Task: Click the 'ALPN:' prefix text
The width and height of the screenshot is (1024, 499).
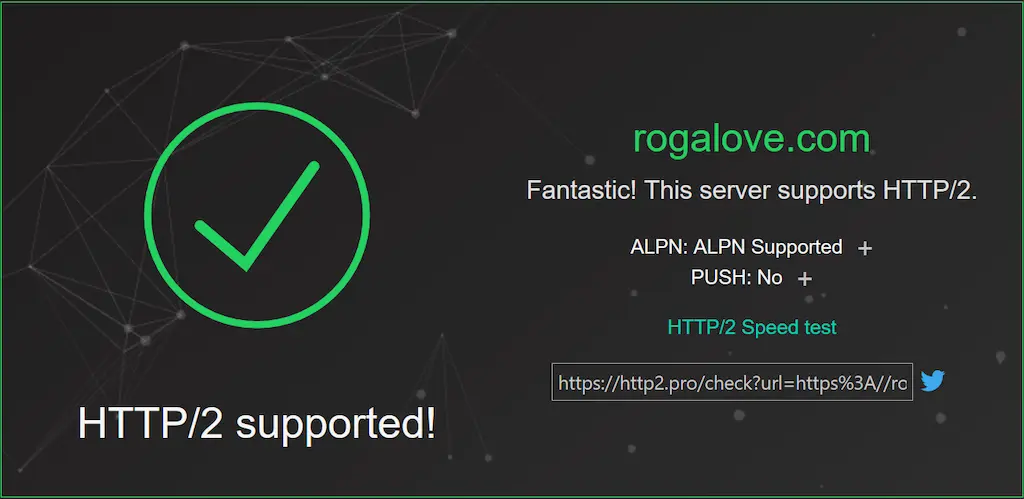Action: 659,247
